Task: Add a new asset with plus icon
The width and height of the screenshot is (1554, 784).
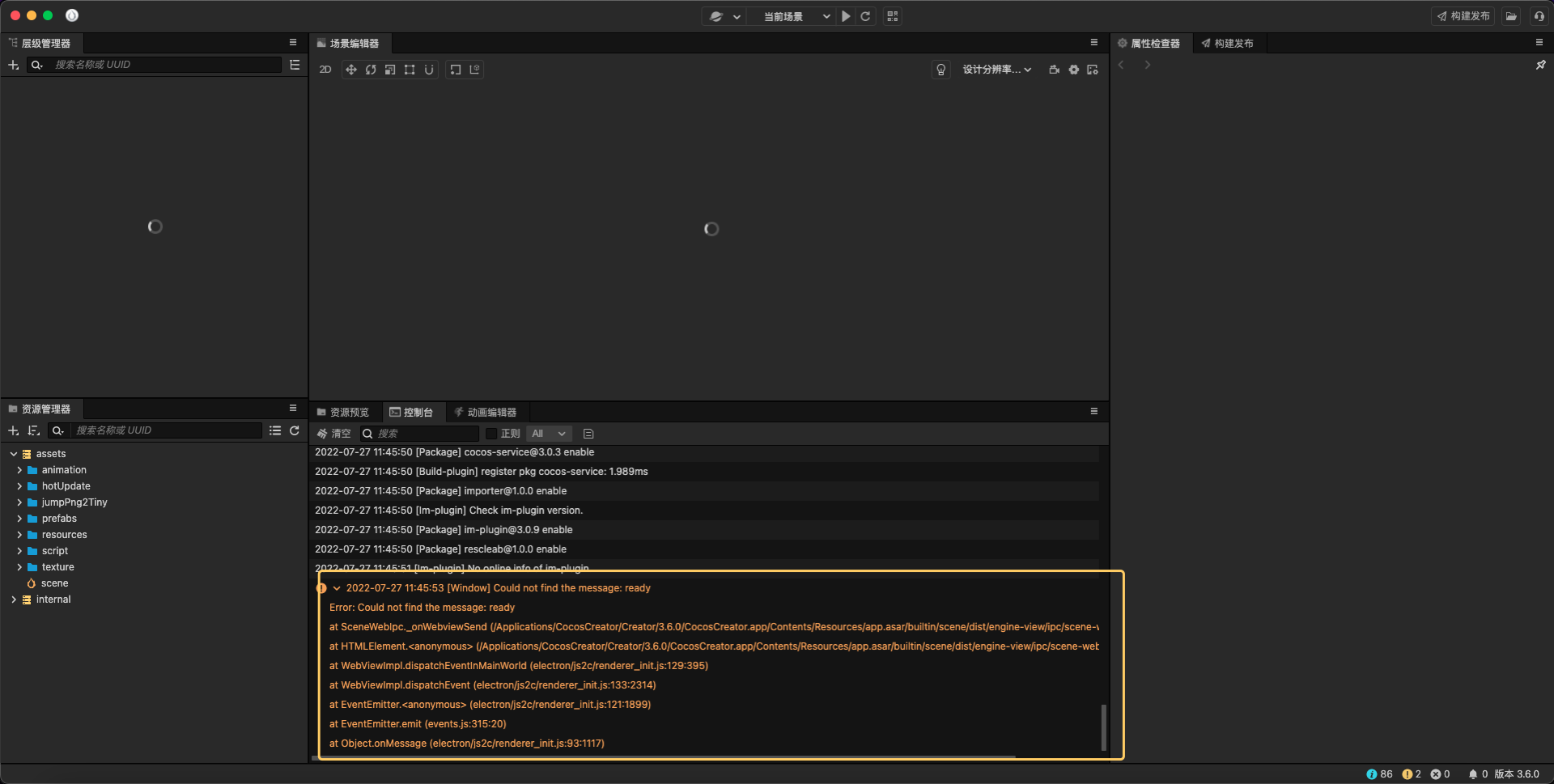Action: tap(13, 430)
